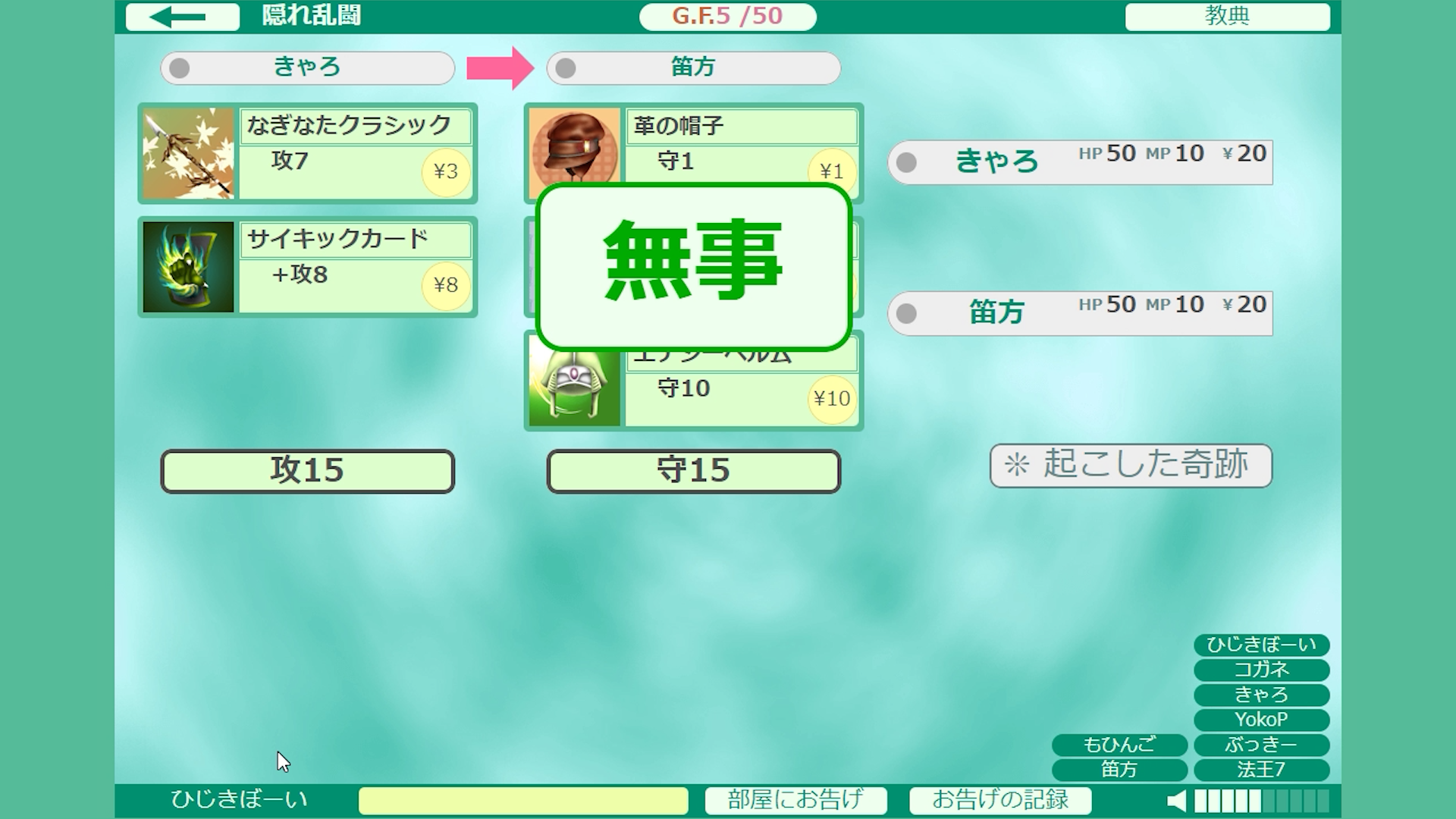Viewport: 1456px width, 819px height.
Task: Adjust the volume level bar
Action: point(1262,801)
